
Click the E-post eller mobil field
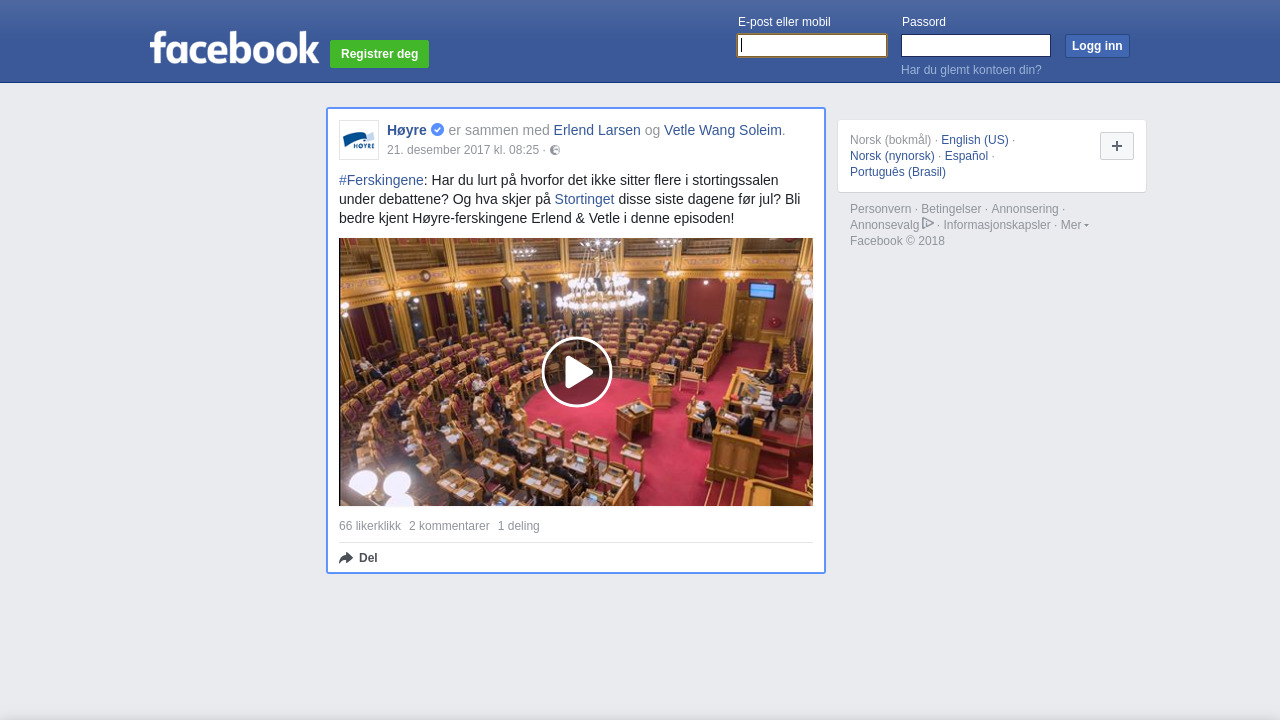(812, 46)
